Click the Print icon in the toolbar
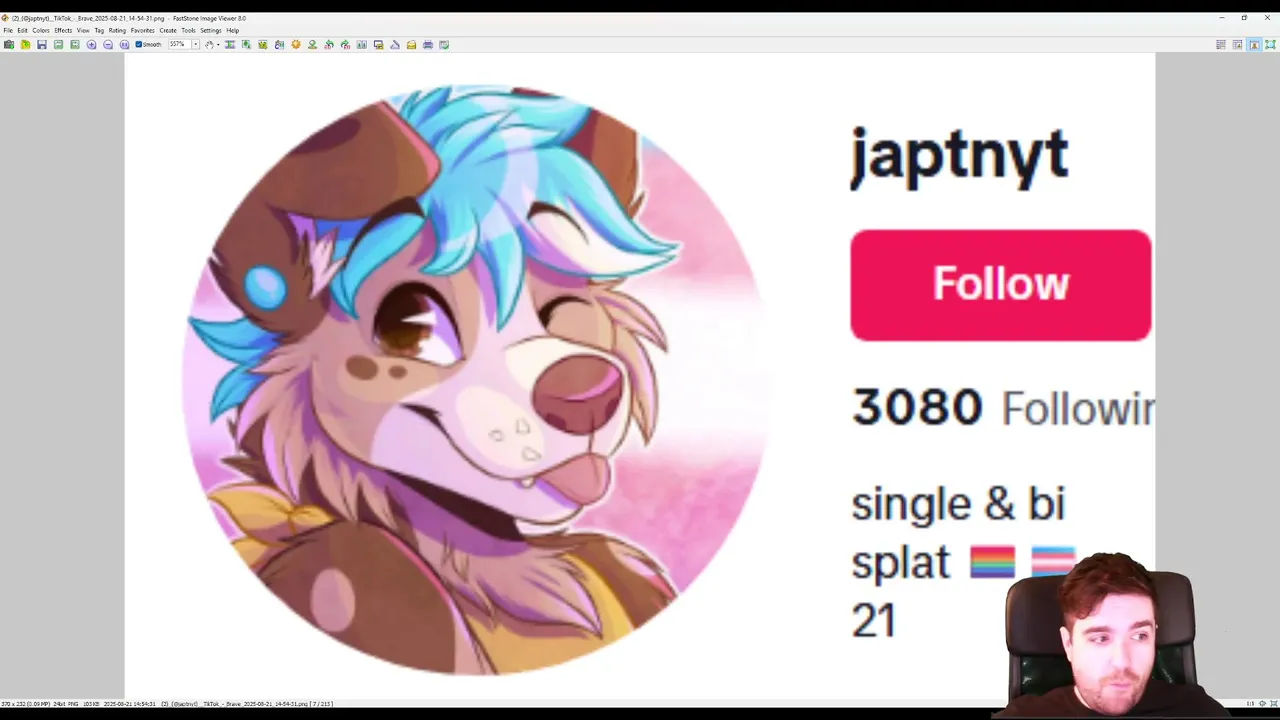The image size is (1280, 720). pyautogui.click(x=428, y=44)
